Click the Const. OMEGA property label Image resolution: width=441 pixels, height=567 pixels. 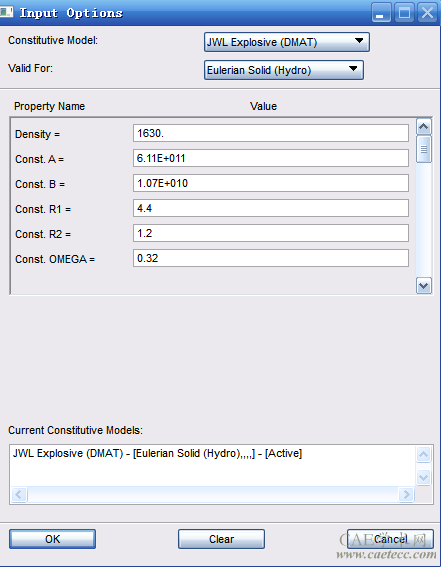55,259
